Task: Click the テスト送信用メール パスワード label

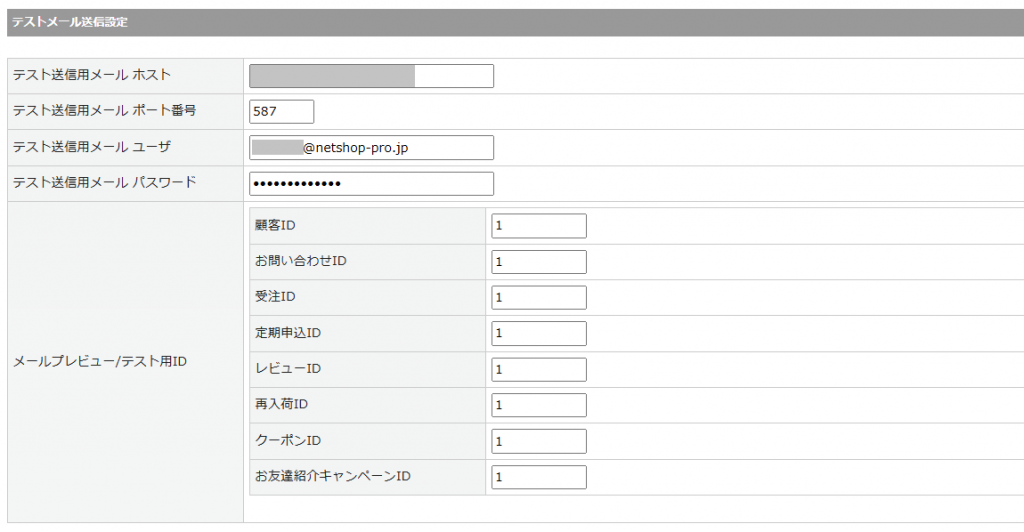Action: point(105,184)
